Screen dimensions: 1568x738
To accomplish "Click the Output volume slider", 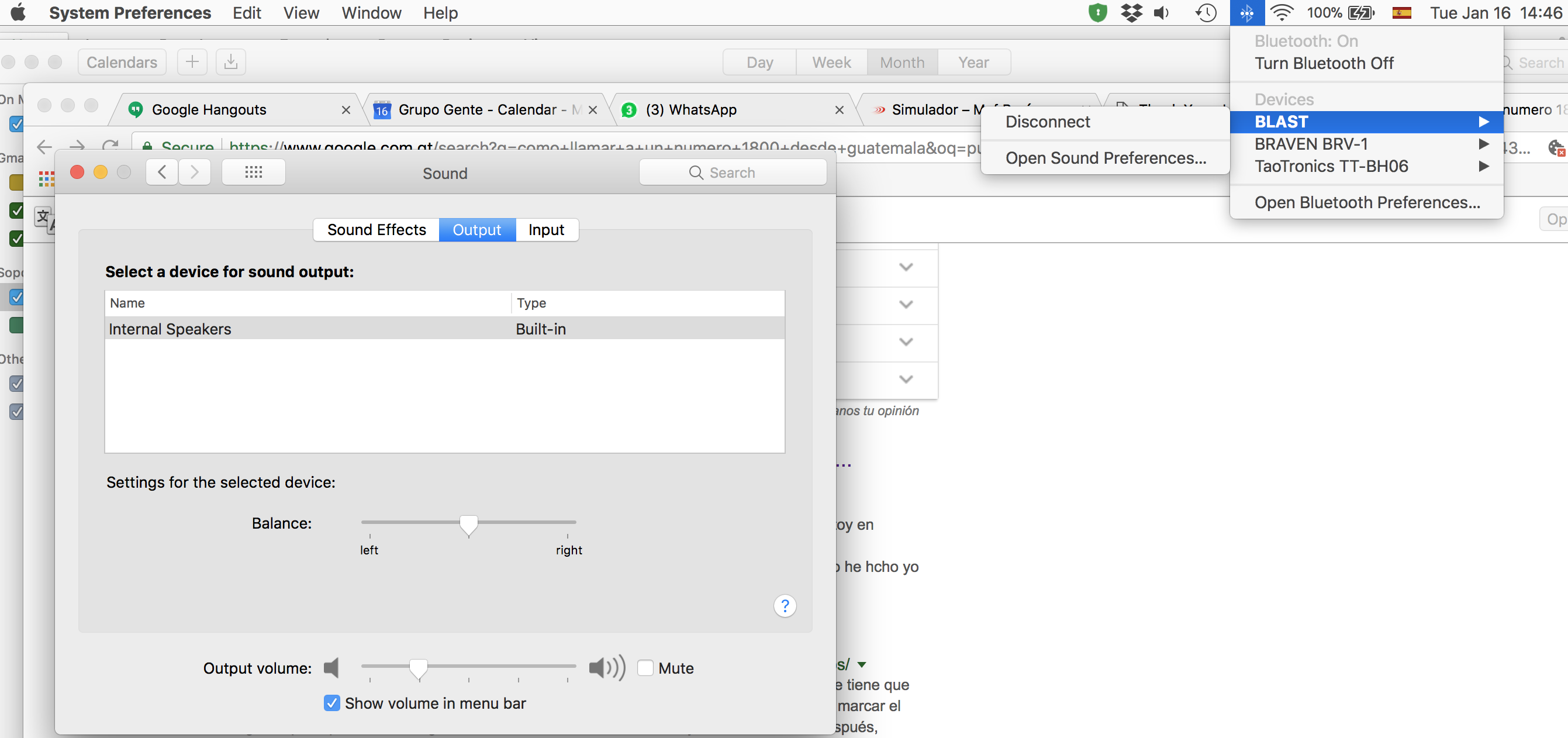I will point(418,667).
